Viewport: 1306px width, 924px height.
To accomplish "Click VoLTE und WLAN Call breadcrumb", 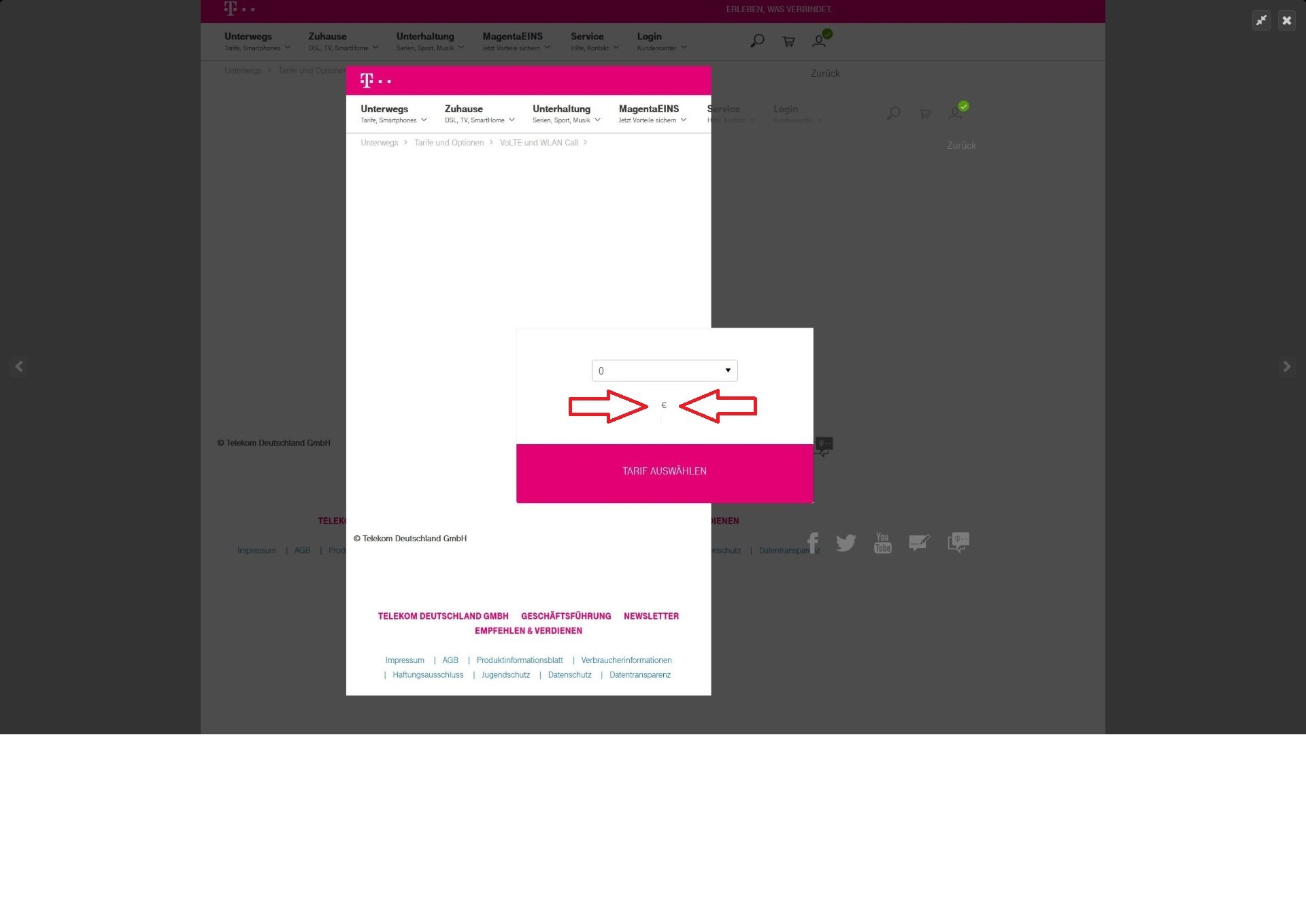I will [x=539, y=142].
